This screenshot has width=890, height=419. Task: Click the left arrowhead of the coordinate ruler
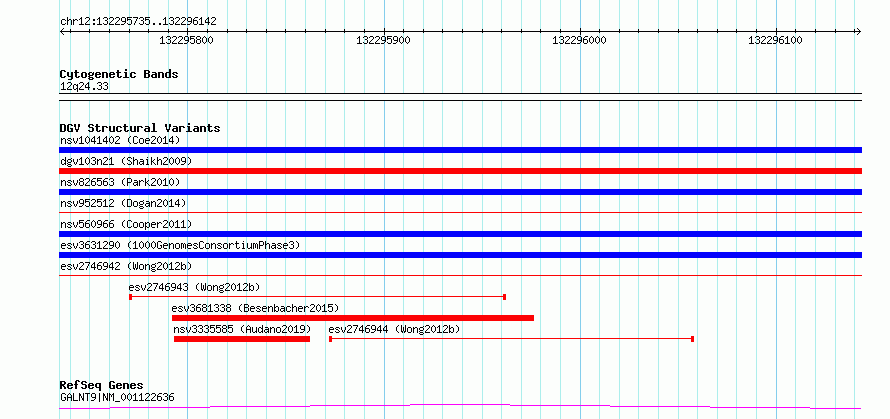[62, 31]
